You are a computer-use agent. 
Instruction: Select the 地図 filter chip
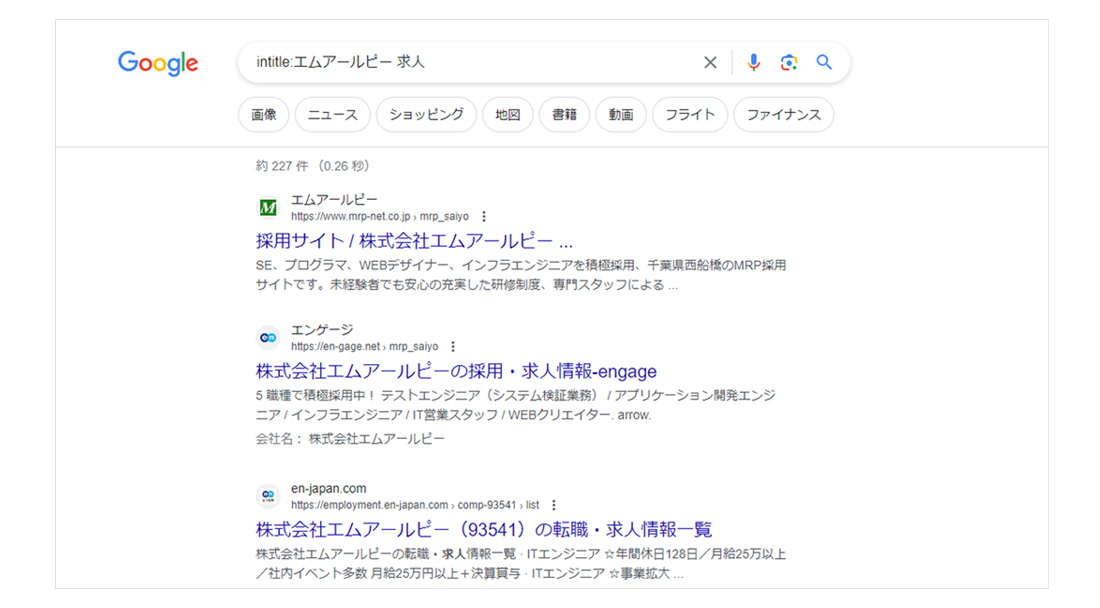pyautogui.click(x=508, y=115)
